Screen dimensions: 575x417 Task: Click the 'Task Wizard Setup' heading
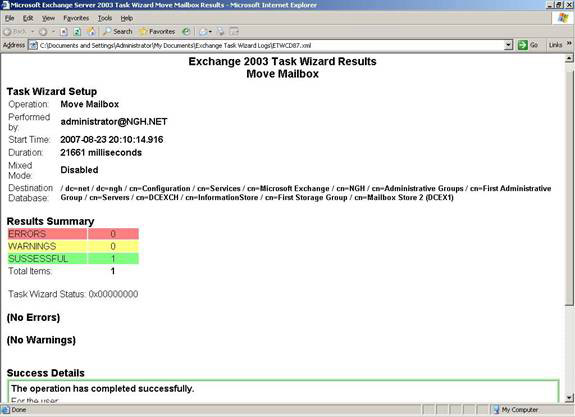tap(52, 91)
